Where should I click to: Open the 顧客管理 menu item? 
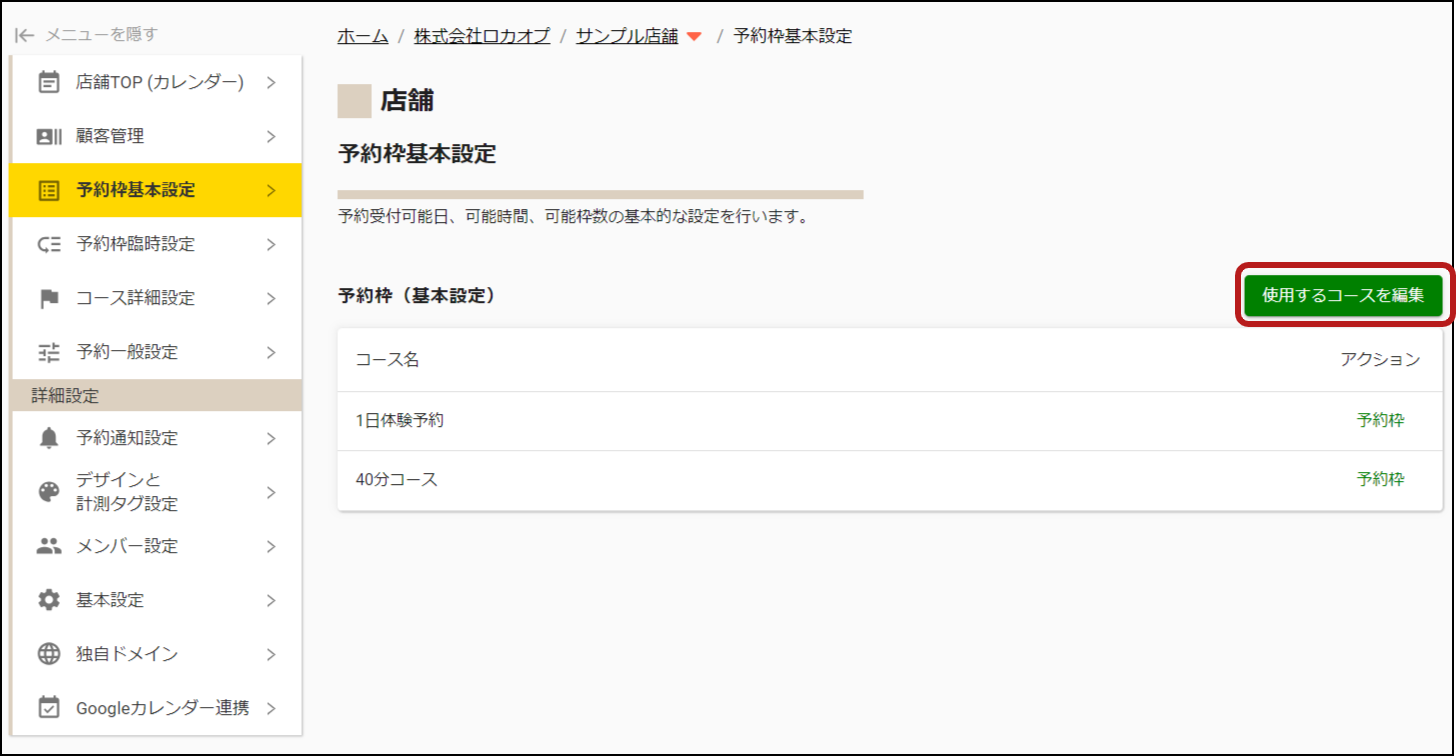pyautogui.click(x=156, y=136)
